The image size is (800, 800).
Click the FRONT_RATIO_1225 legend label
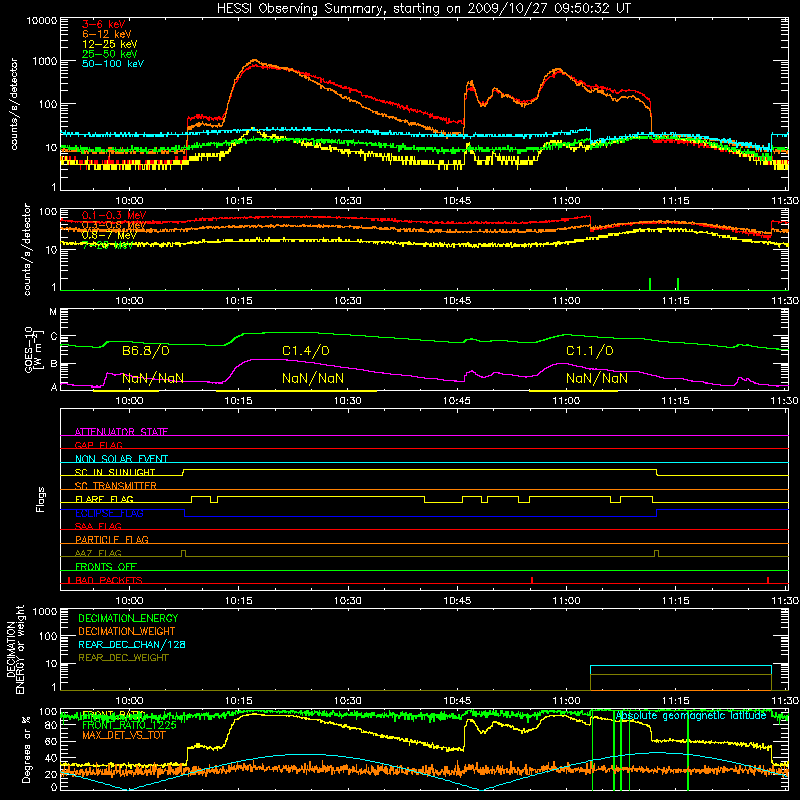[x=129, y=725]
